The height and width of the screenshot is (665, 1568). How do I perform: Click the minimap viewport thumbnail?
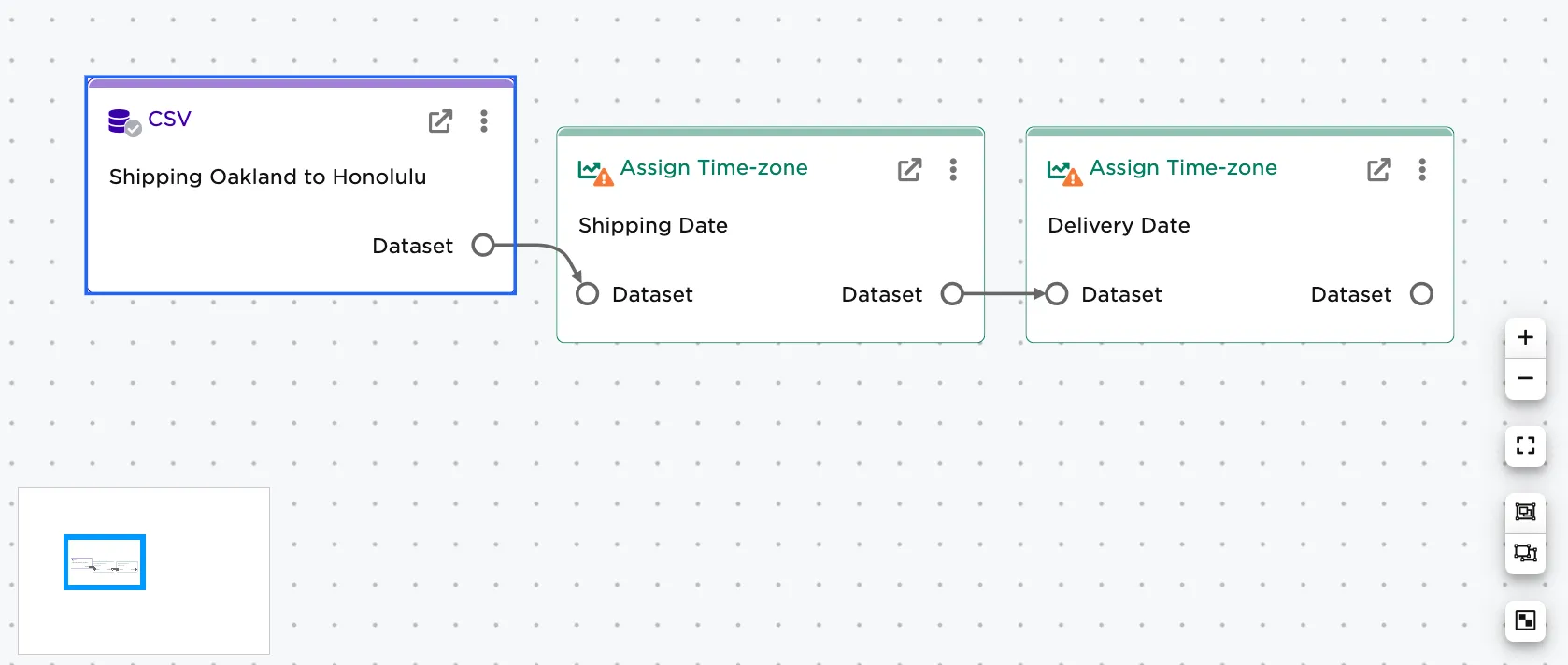click(105, 562)
